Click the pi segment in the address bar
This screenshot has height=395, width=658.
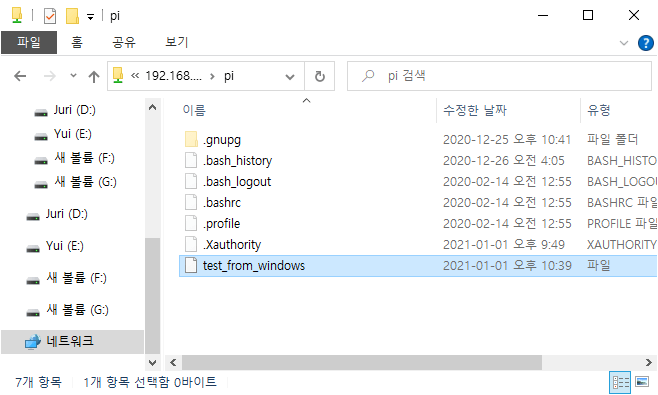229,76
